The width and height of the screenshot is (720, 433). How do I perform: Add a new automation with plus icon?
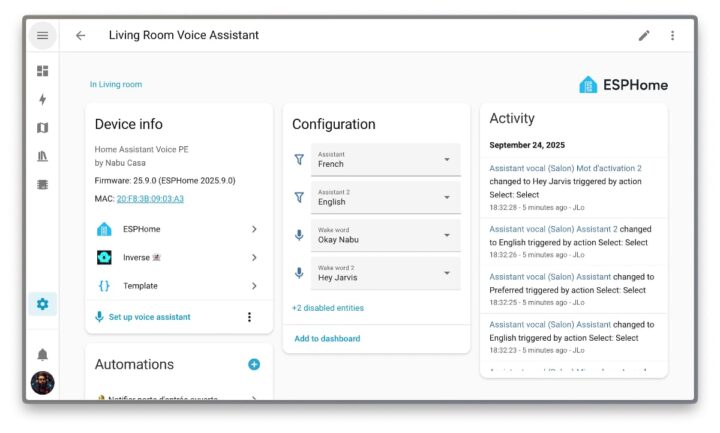253,364
